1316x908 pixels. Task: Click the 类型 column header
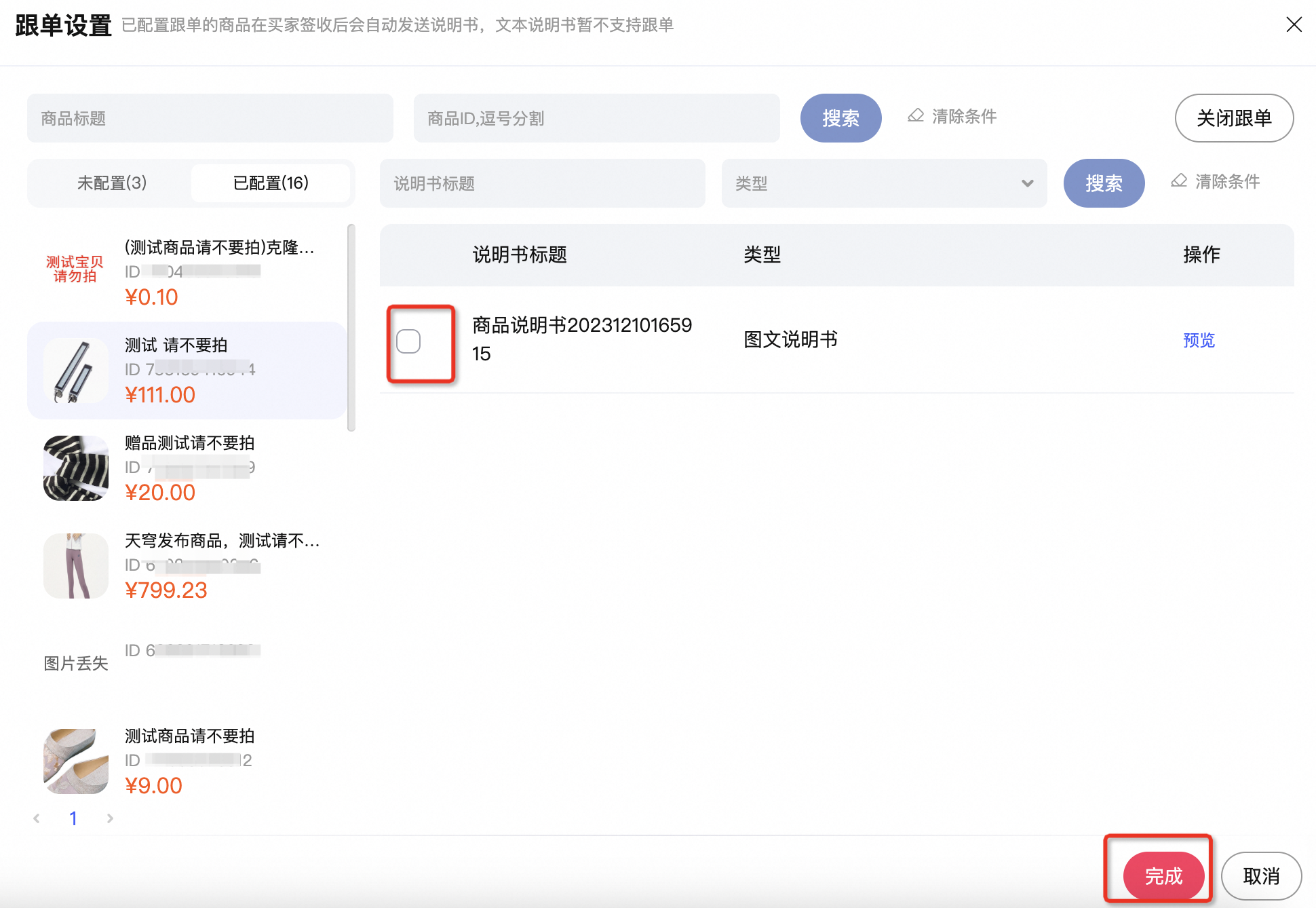(x=762, y=254)
